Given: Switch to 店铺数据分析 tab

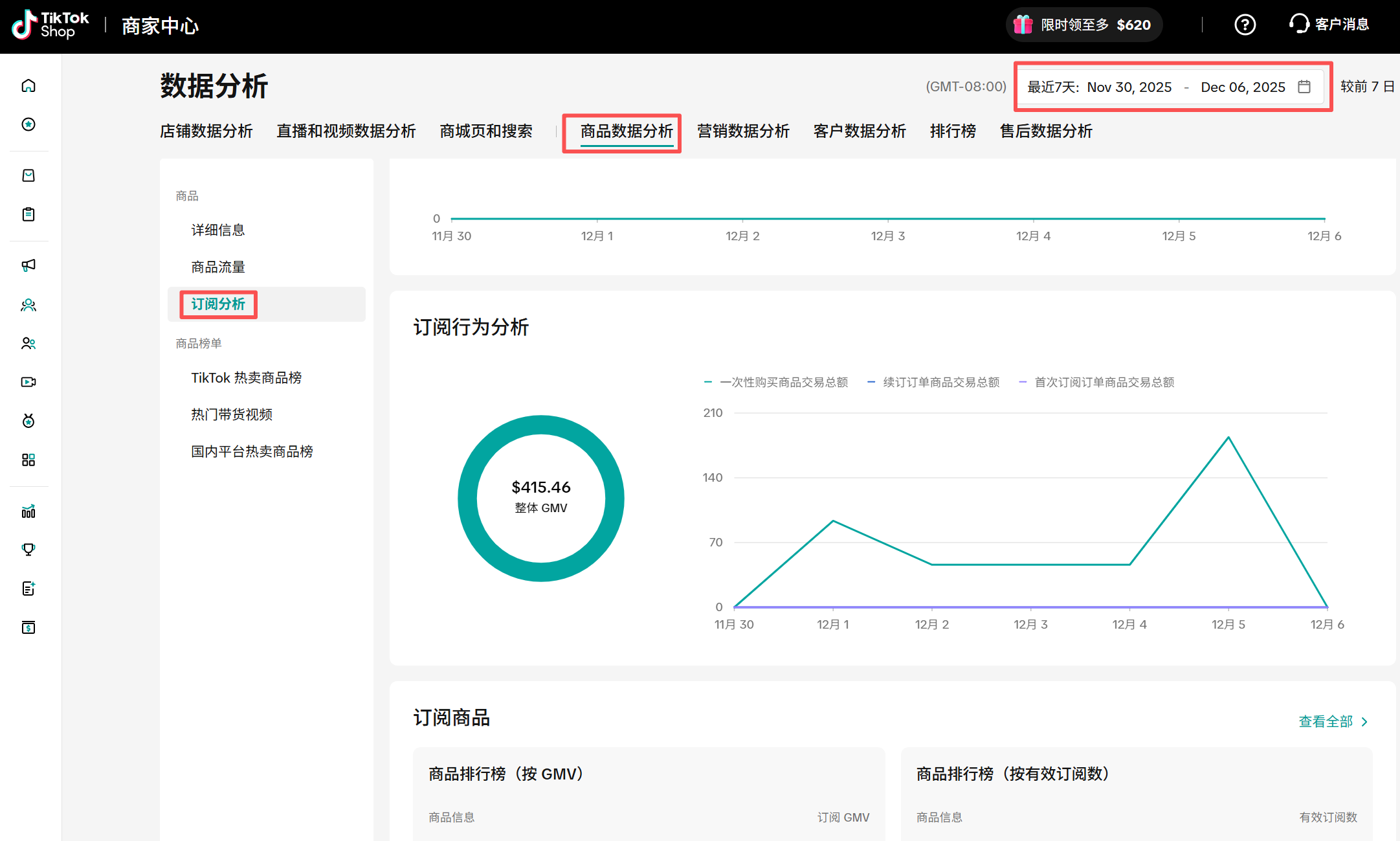Looking at the screenshot, I should pos(206,131).
